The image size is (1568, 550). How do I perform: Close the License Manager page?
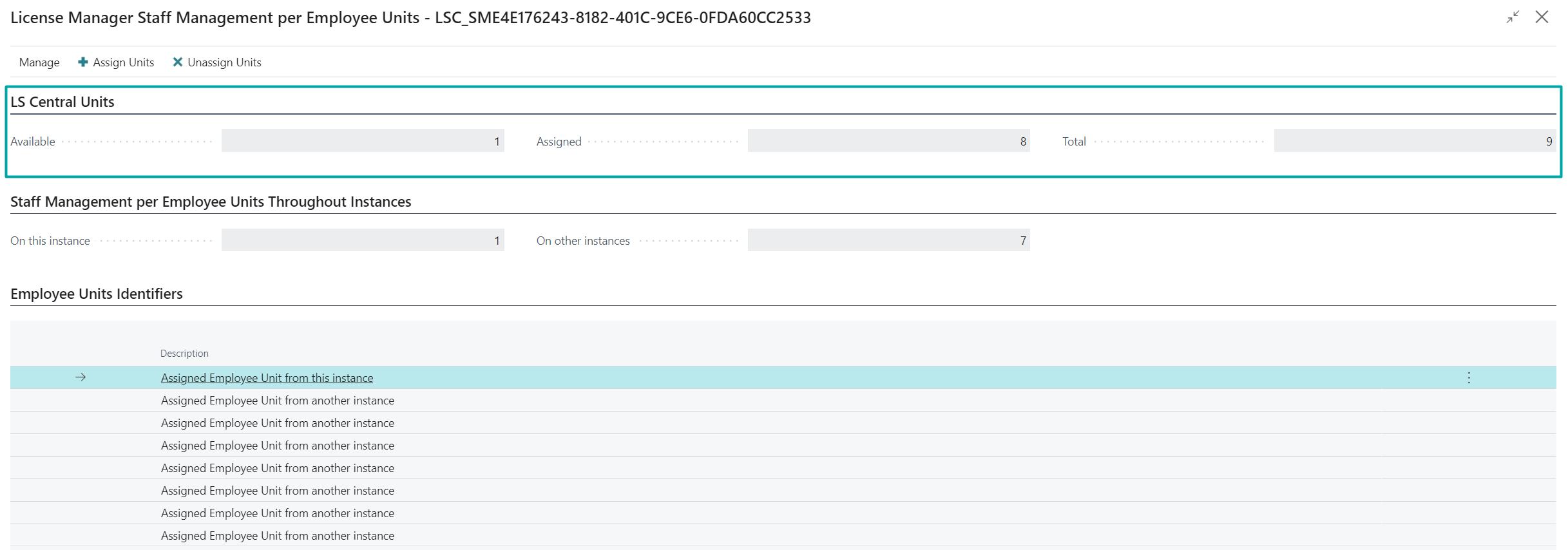coord(1542,17)
